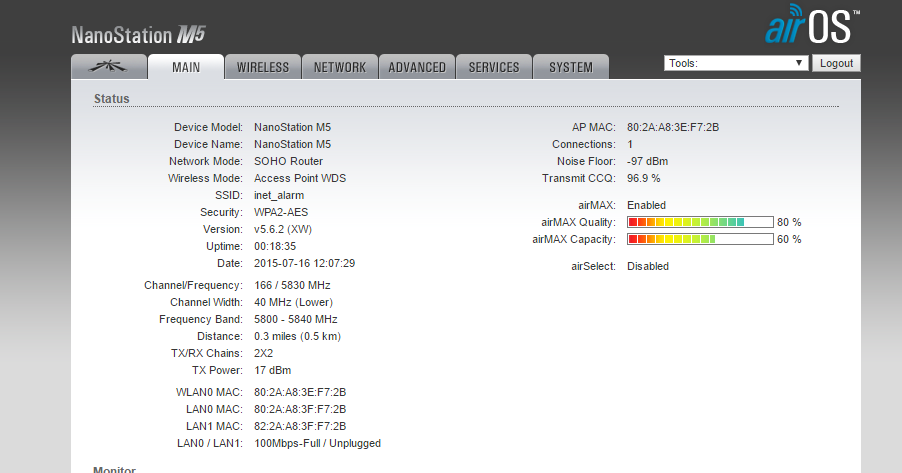Open the NETWORK tab

(340, 67)
